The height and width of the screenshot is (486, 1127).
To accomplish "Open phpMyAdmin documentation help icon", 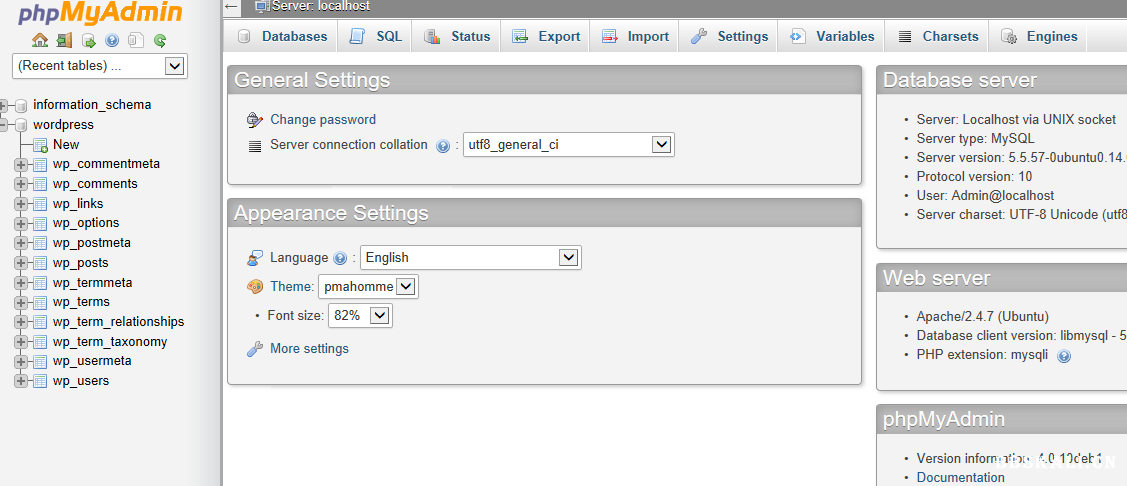I will pyautogui.click(x=112, y=41).
